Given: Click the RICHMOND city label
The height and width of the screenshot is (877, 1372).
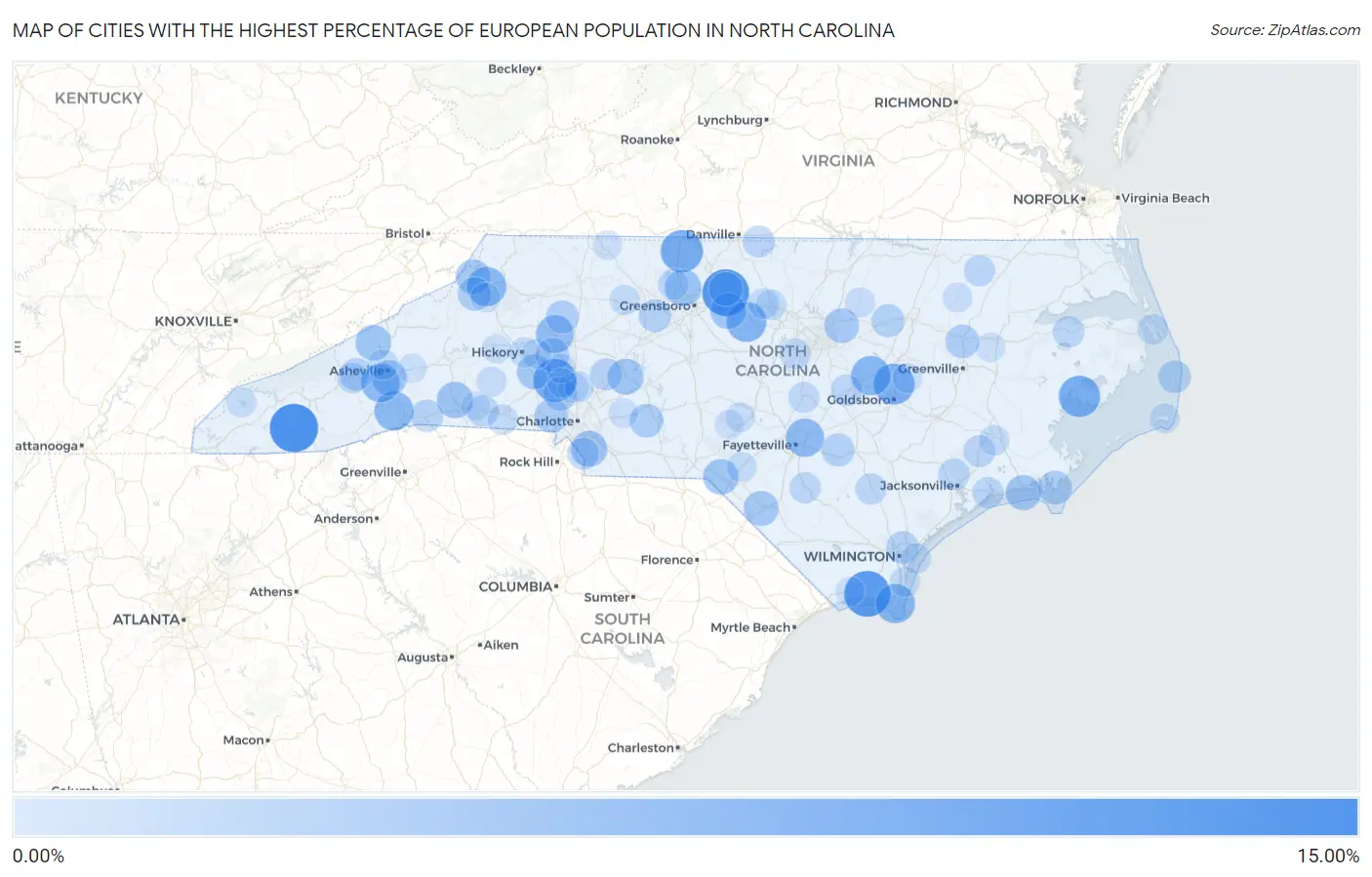Looking at the screenshot, I should click(914, 102).
